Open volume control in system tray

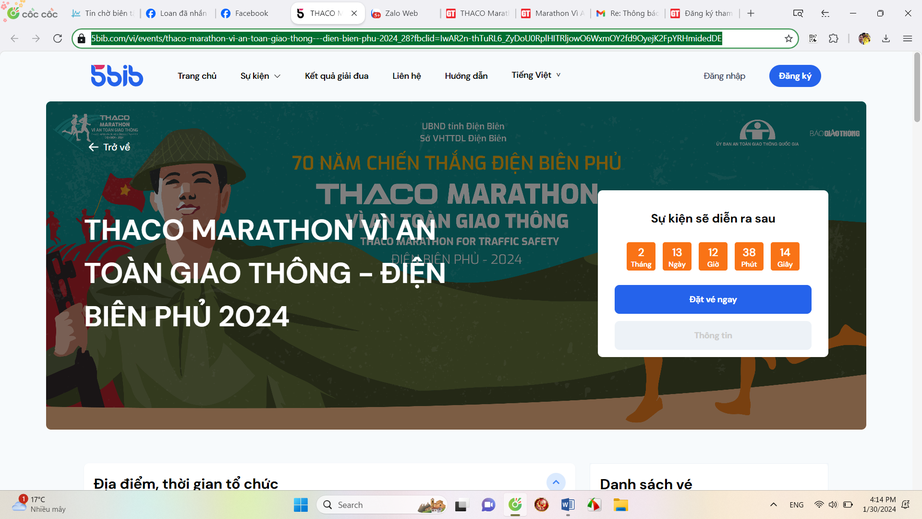coord(833,504)
